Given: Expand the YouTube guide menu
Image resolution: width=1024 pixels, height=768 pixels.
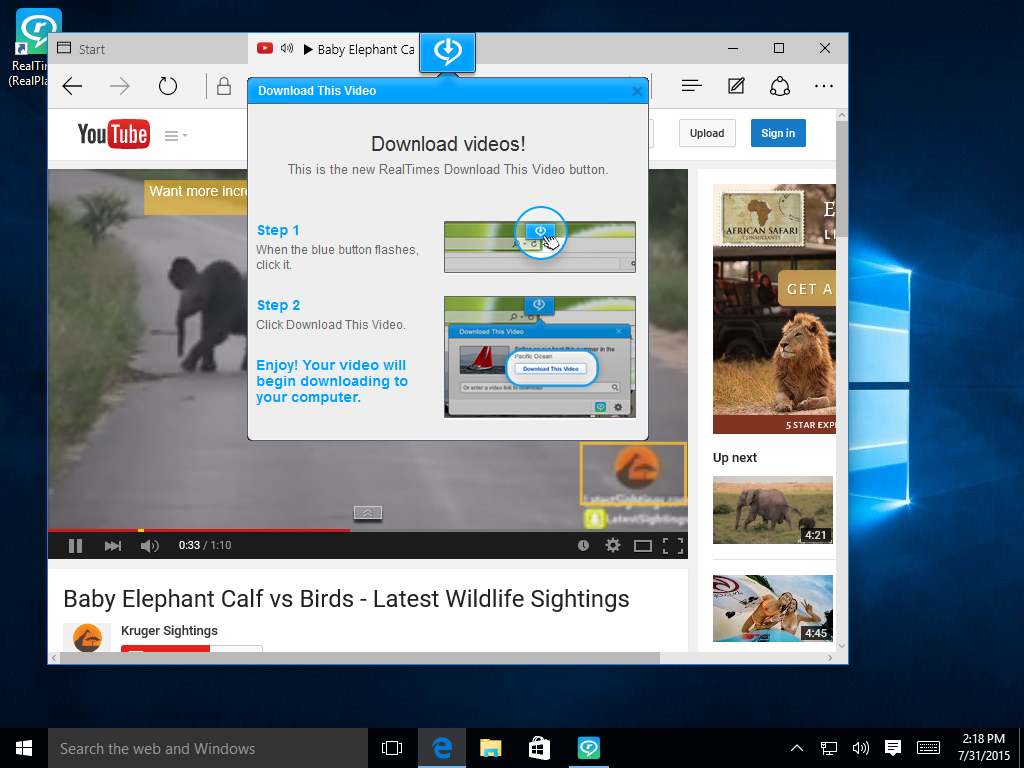Looking at the screenshot, I should (176, 135).
